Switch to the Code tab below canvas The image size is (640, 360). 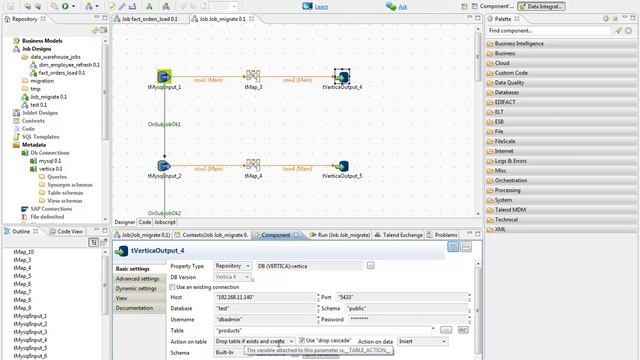(x=144, y=222)
